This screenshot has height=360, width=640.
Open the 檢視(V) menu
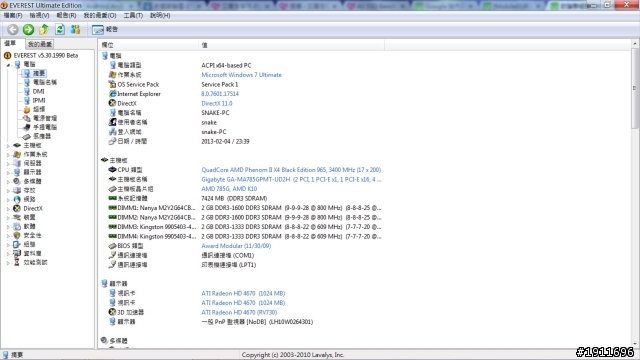[39, 15]
